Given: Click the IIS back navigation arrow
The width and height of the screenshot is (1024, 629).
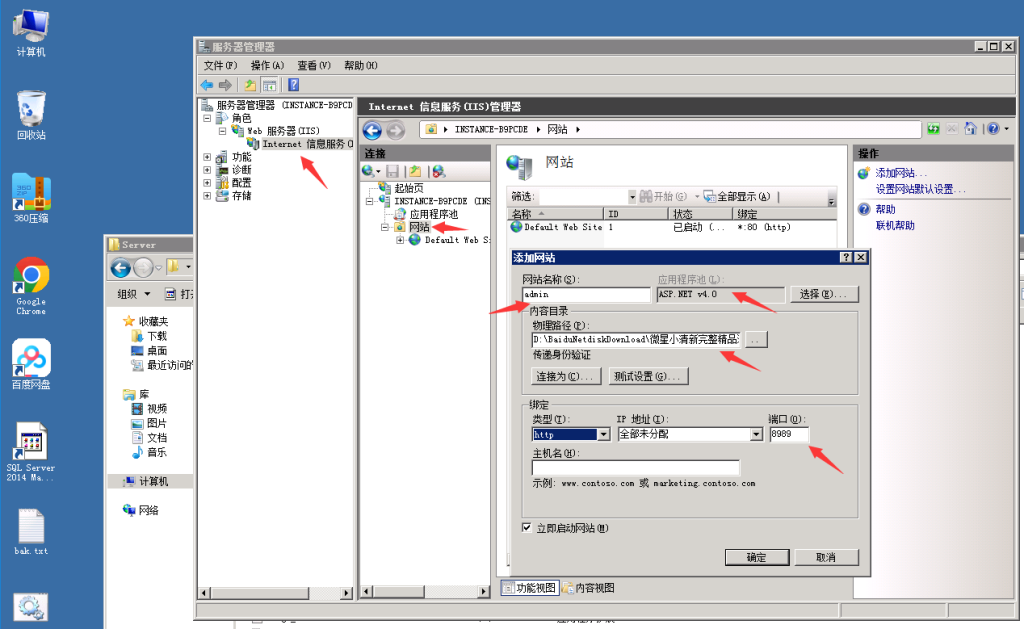Looking at the screenshot, I should click(372, 130).
